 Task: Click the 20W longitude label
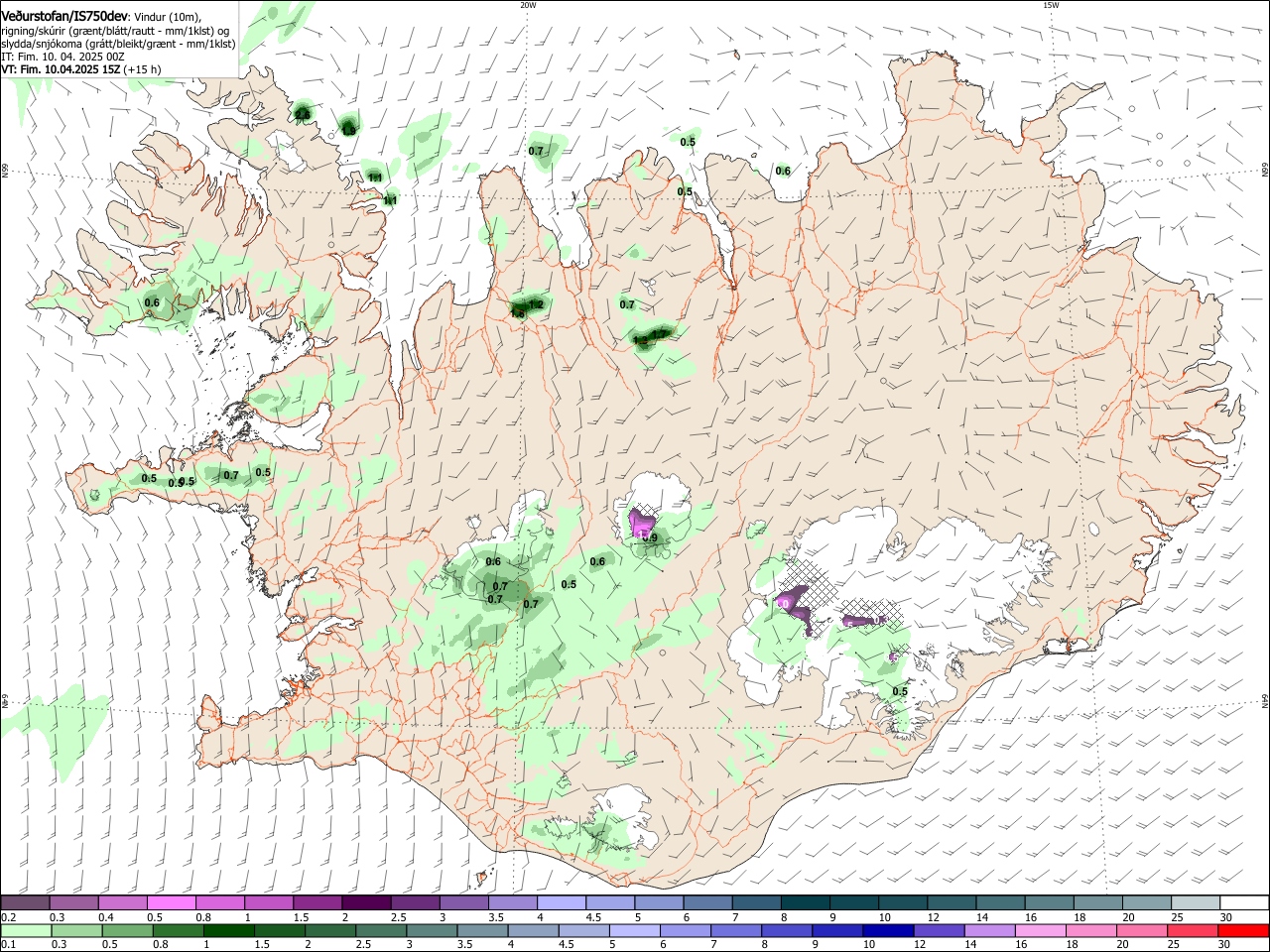coord(528,4)
